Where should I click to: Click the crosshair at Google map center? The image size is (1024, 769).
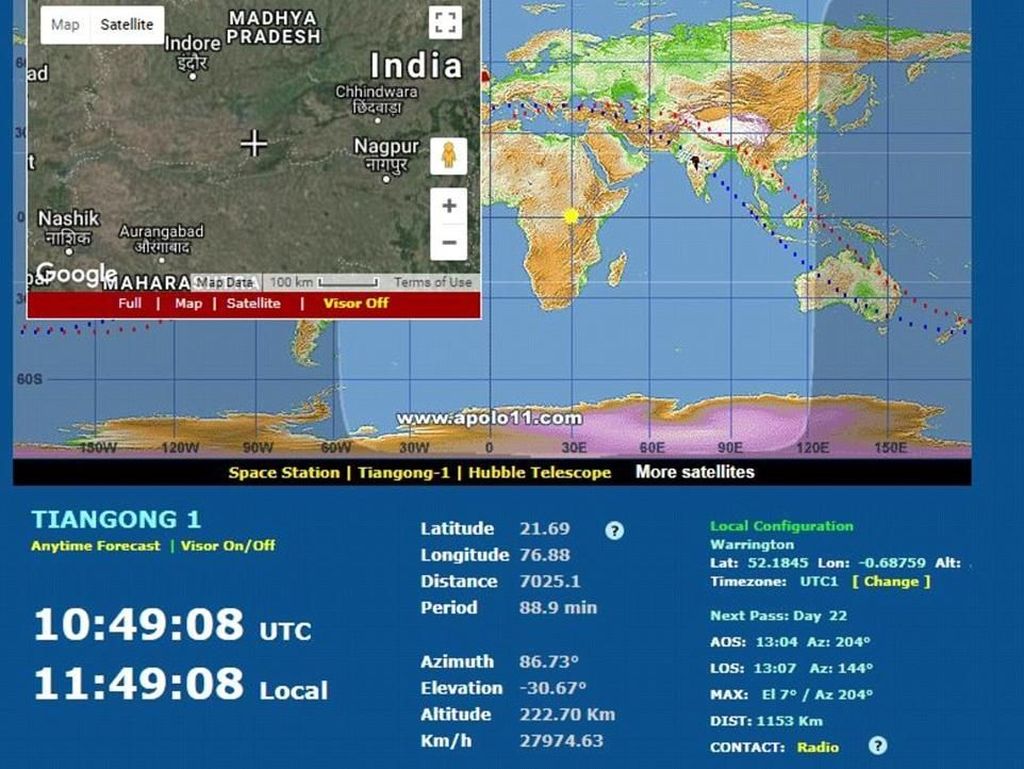point(253,143)
